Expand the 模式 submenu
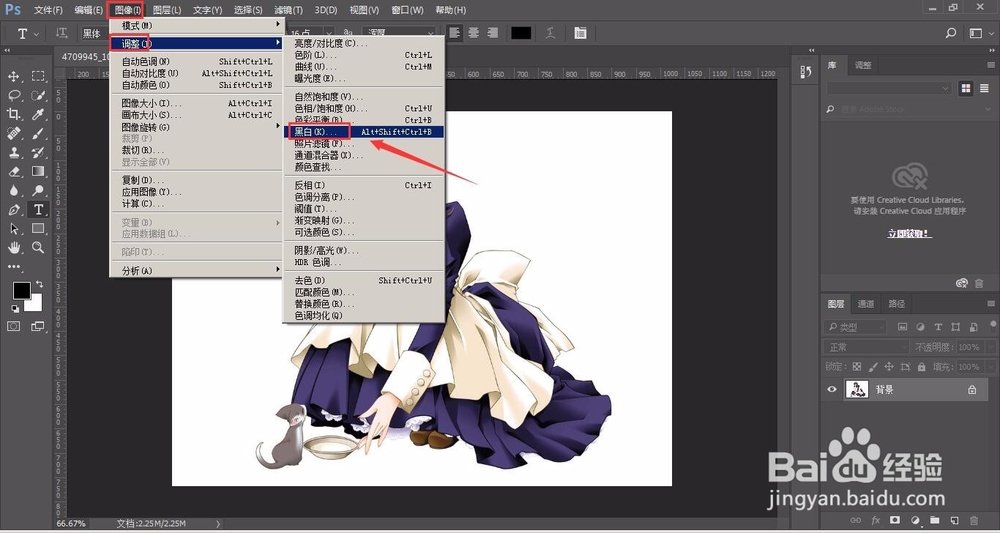 coord(196,25)
